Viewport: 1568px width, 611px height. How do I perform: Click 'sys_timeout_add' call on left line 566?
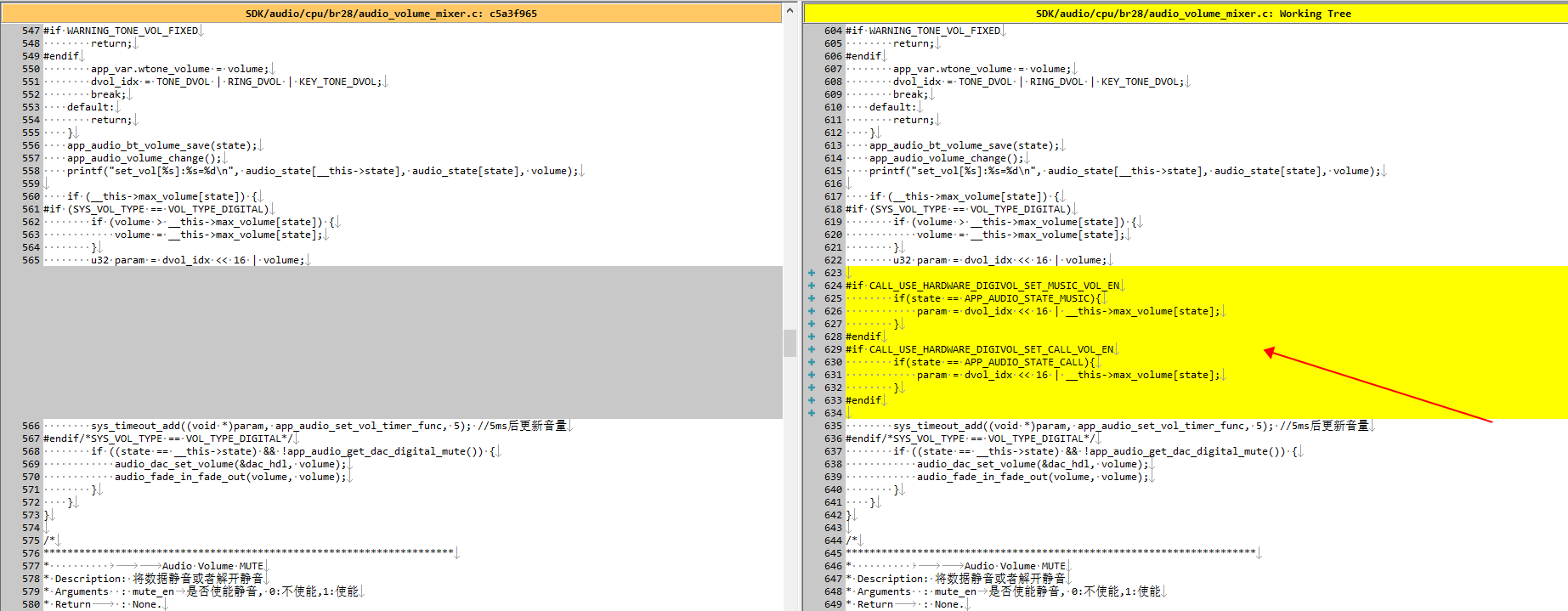pos(281,426)
